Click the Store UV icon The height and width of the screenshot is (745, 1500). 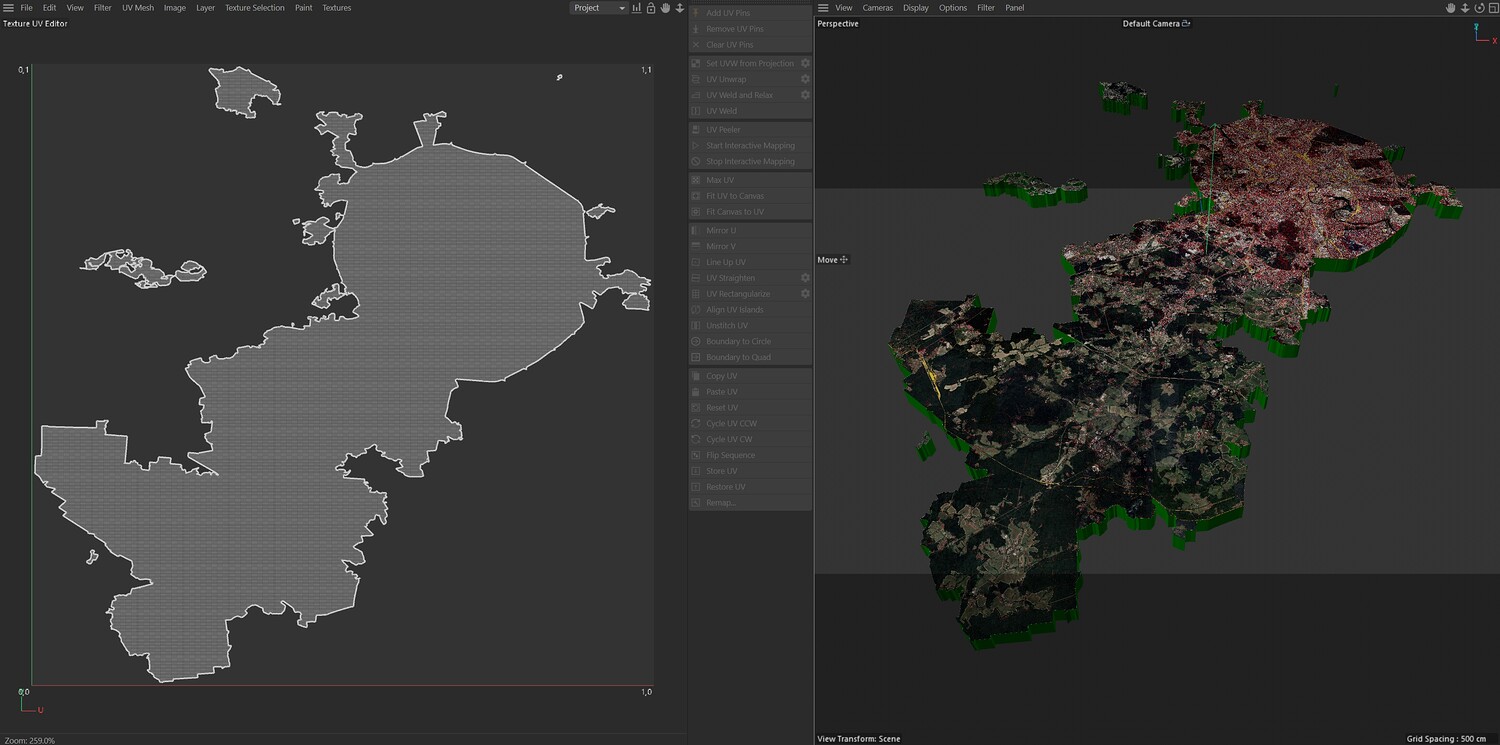click(x=696, y=471)
